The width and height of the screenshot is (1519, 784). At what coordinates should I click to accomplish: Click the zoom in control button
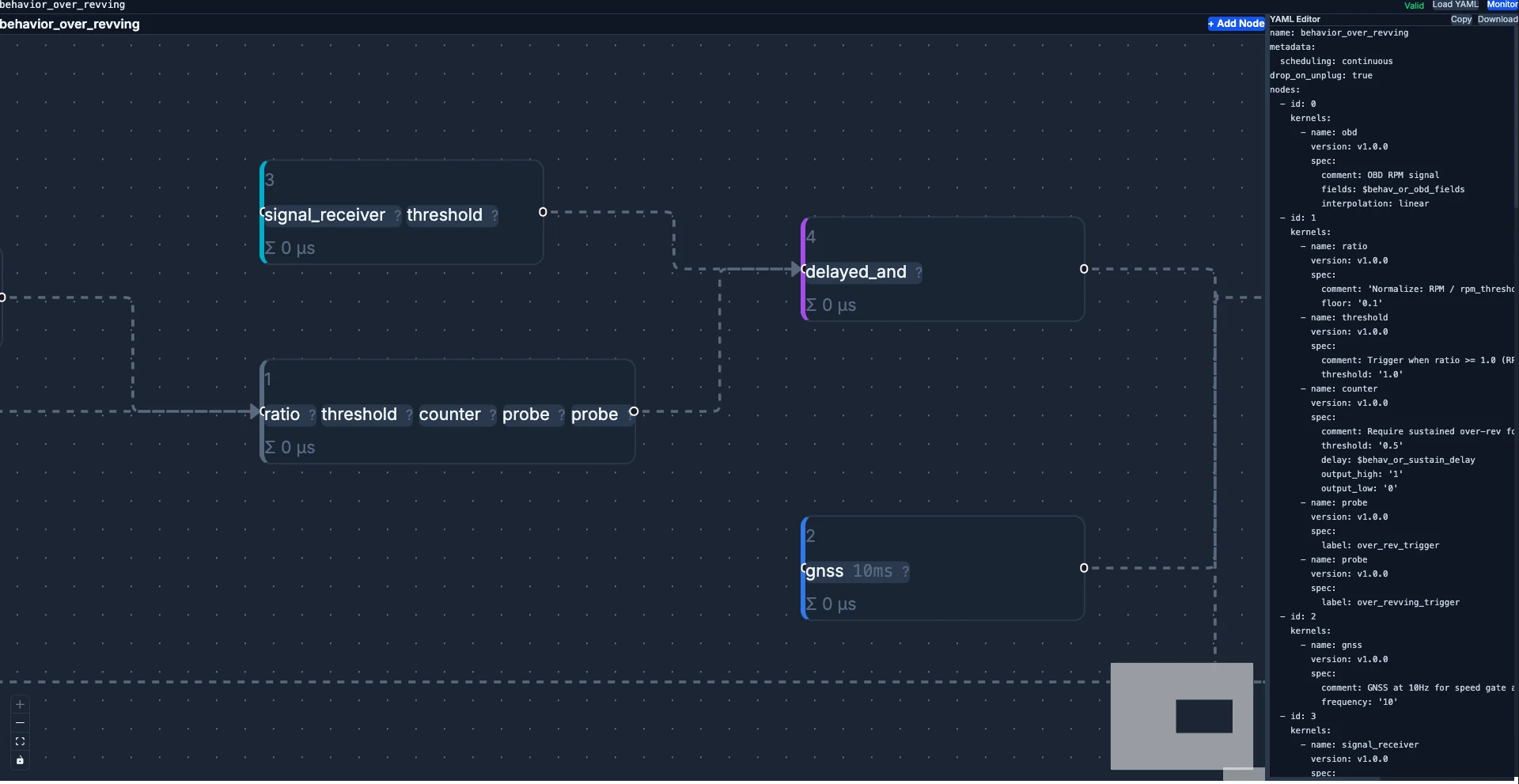[20, 704]
